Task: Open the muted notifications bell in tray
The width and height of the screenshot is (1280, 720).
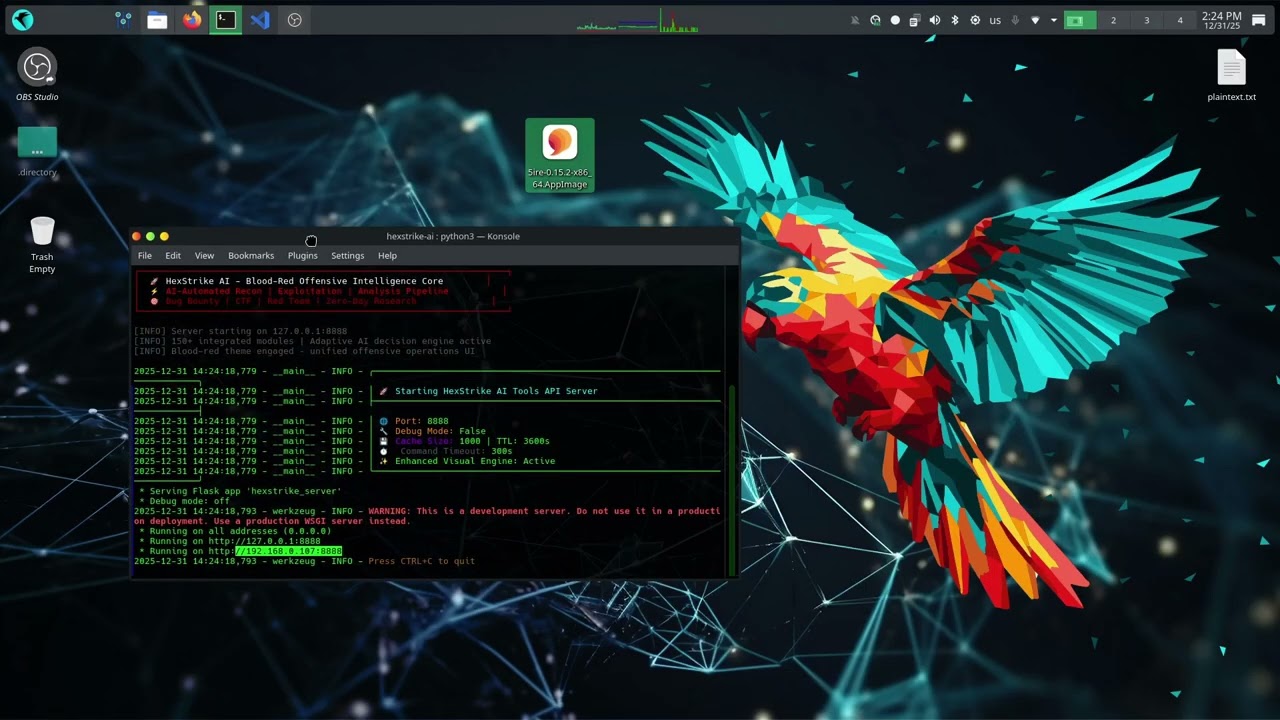Action: 855,20
